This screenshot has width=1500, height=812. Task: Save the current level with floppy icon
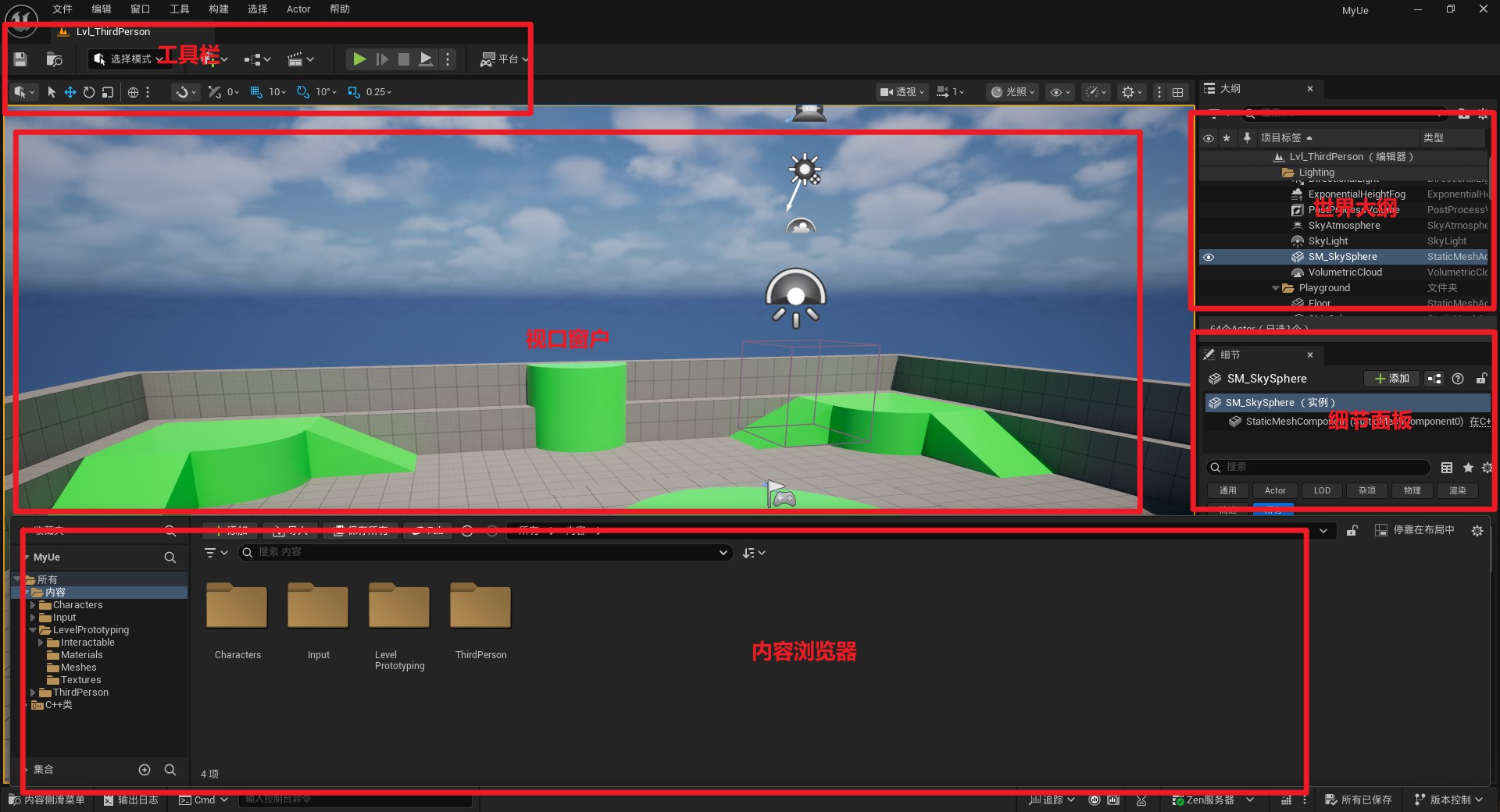[x=21, y=59]
